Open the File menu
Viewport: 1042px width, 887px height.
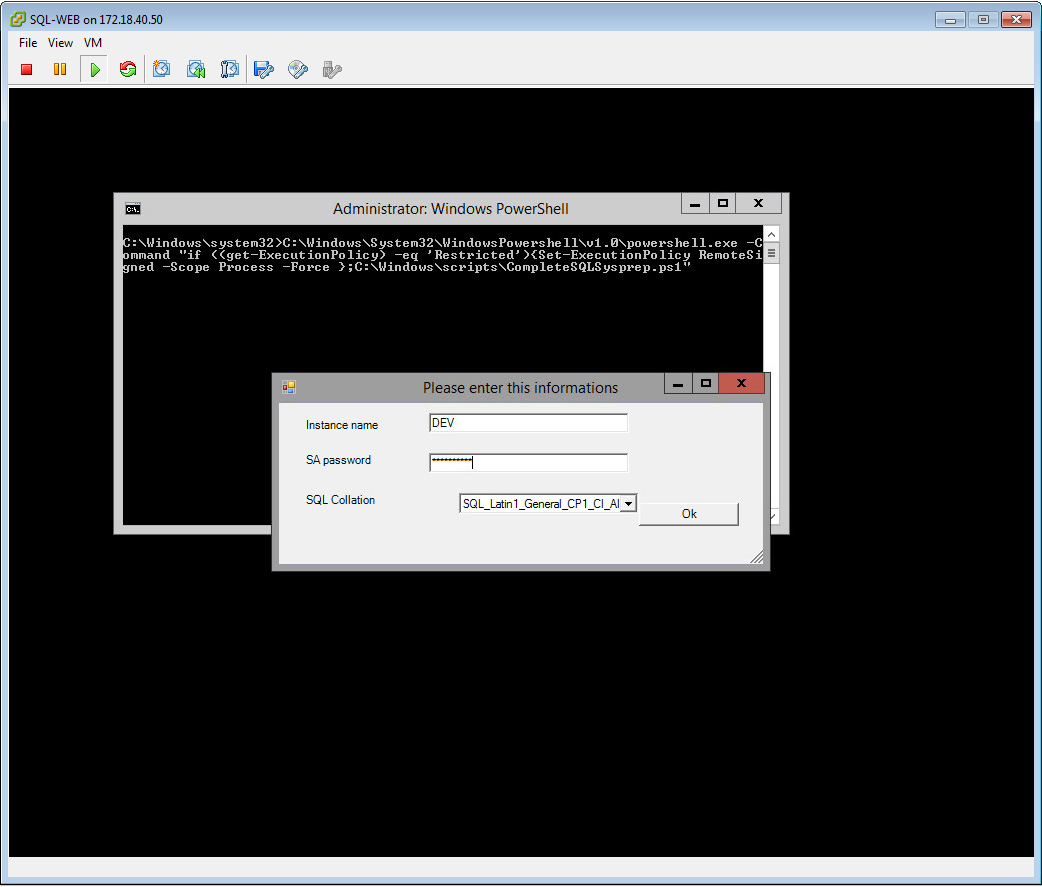tap(28, 43)
